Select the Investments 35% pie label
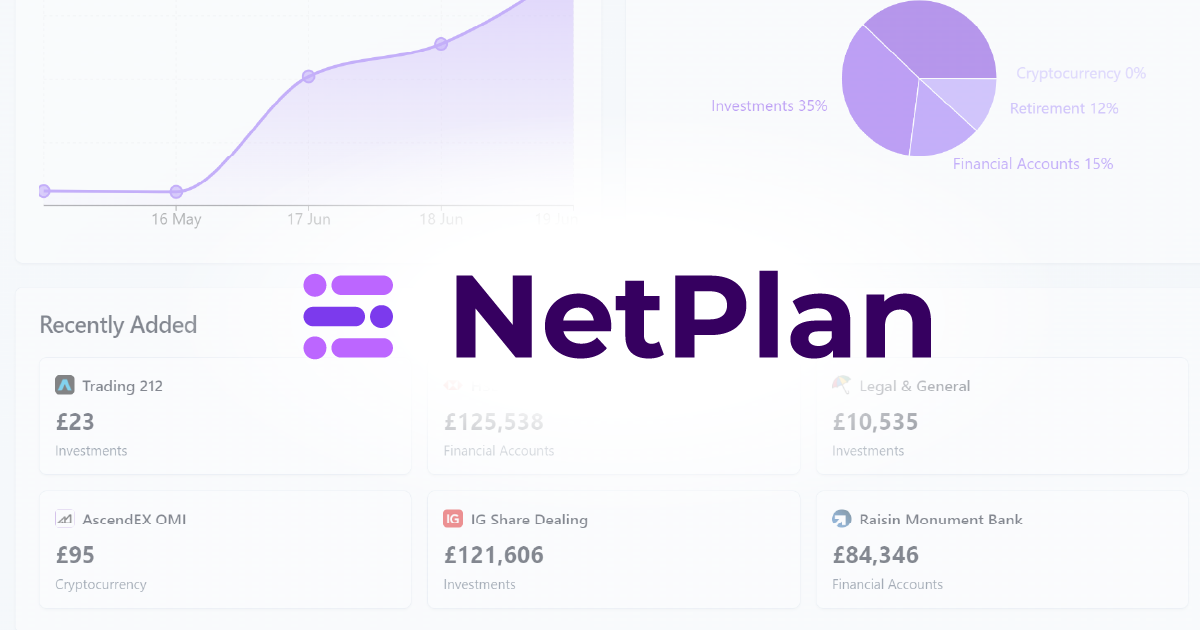This screenshot has height=630, width=1200. click(769, 105)
